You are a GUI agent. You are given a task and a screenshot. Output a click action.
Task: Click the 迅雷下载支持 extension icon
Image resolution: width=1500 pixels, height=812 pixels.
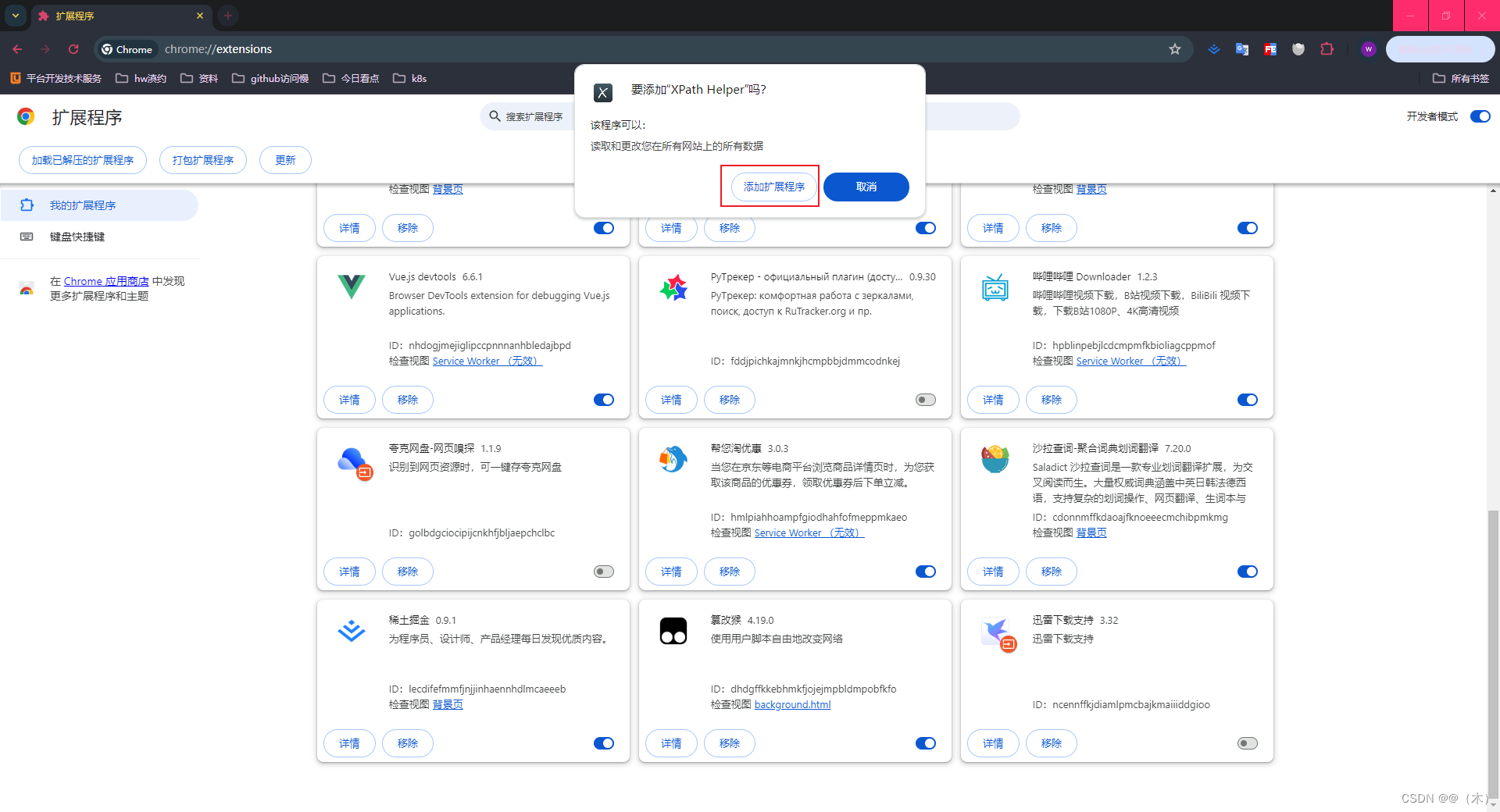pos(998,634)
